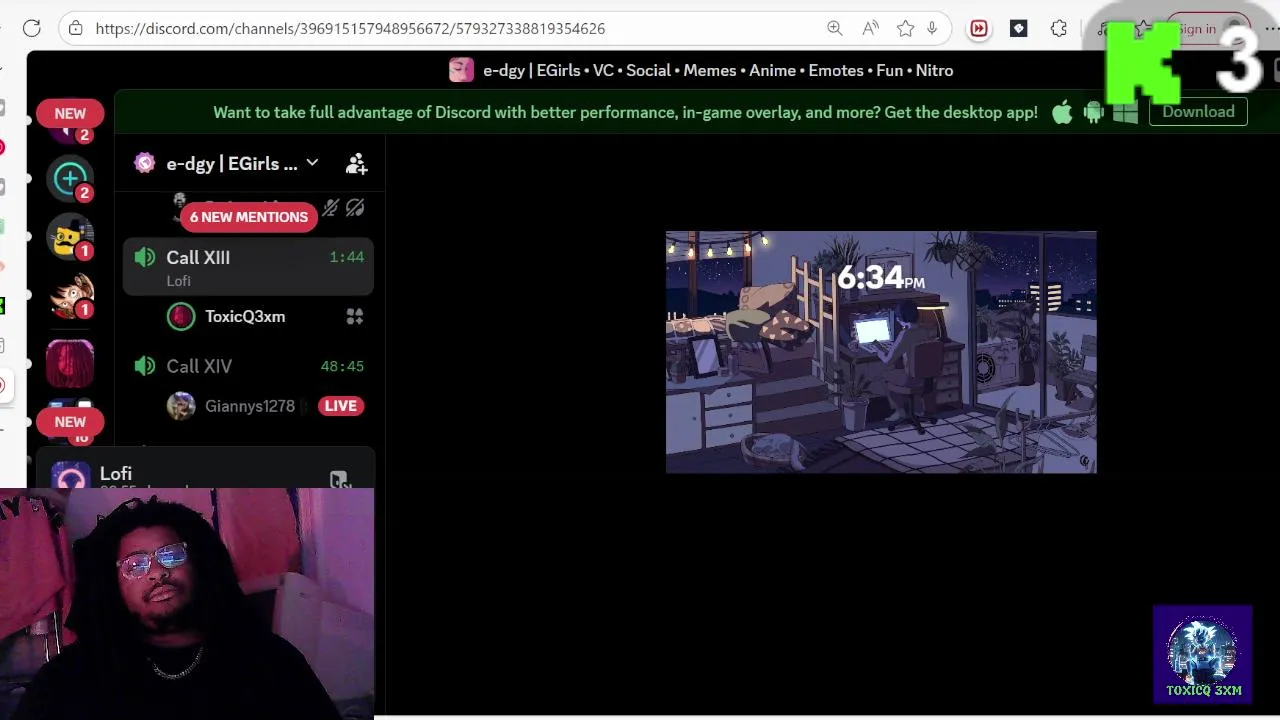Click the discord.com address bar URL
This screenshot has width=1280, height=720.
coord(350,28)
